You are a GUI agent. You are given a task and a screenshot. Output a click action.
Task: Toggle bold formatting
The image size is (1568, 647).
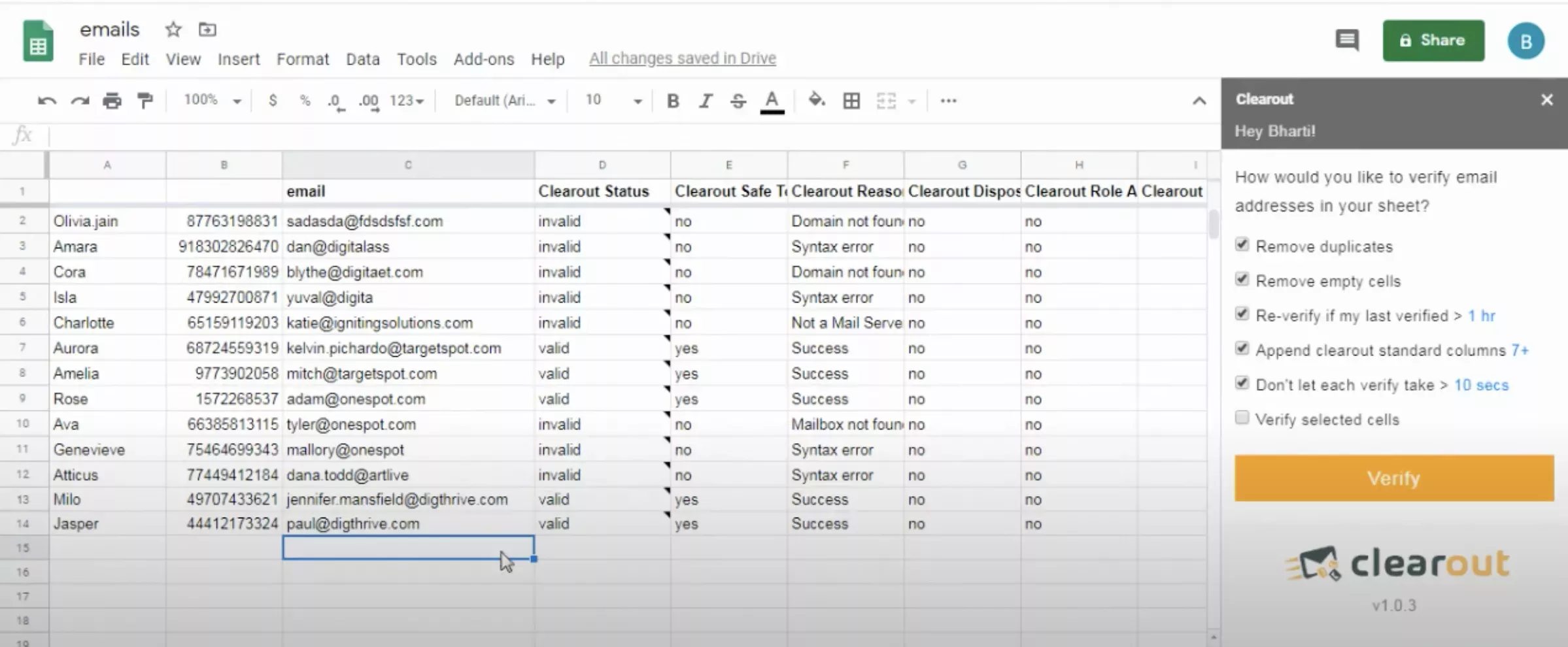(x=673, y=101)
